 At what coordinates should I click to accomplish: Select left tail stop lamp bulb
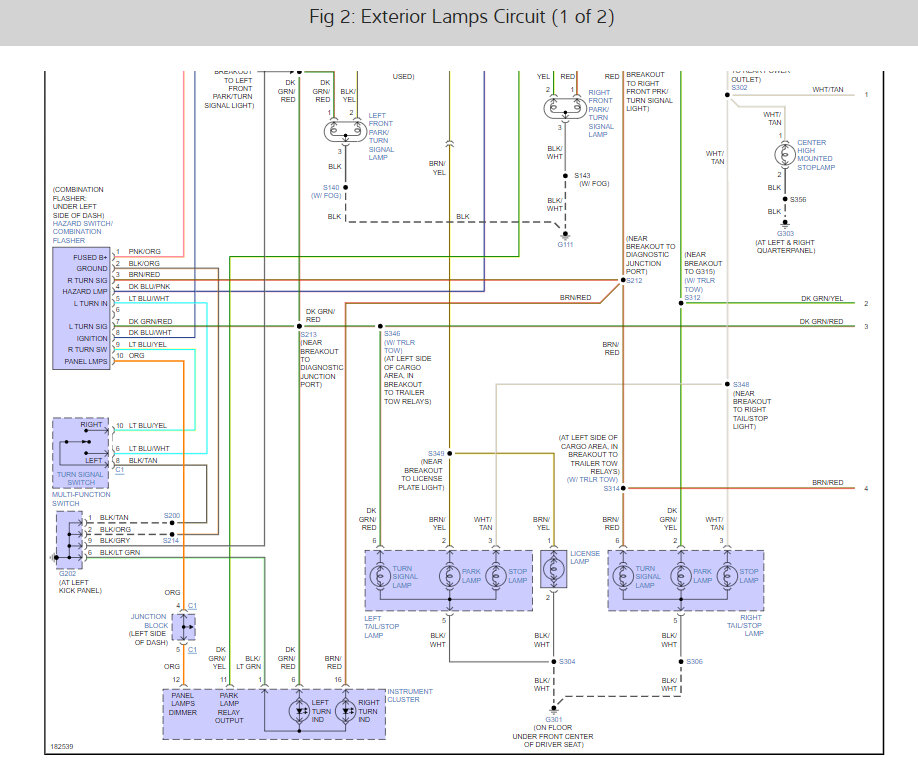point(496,576)
